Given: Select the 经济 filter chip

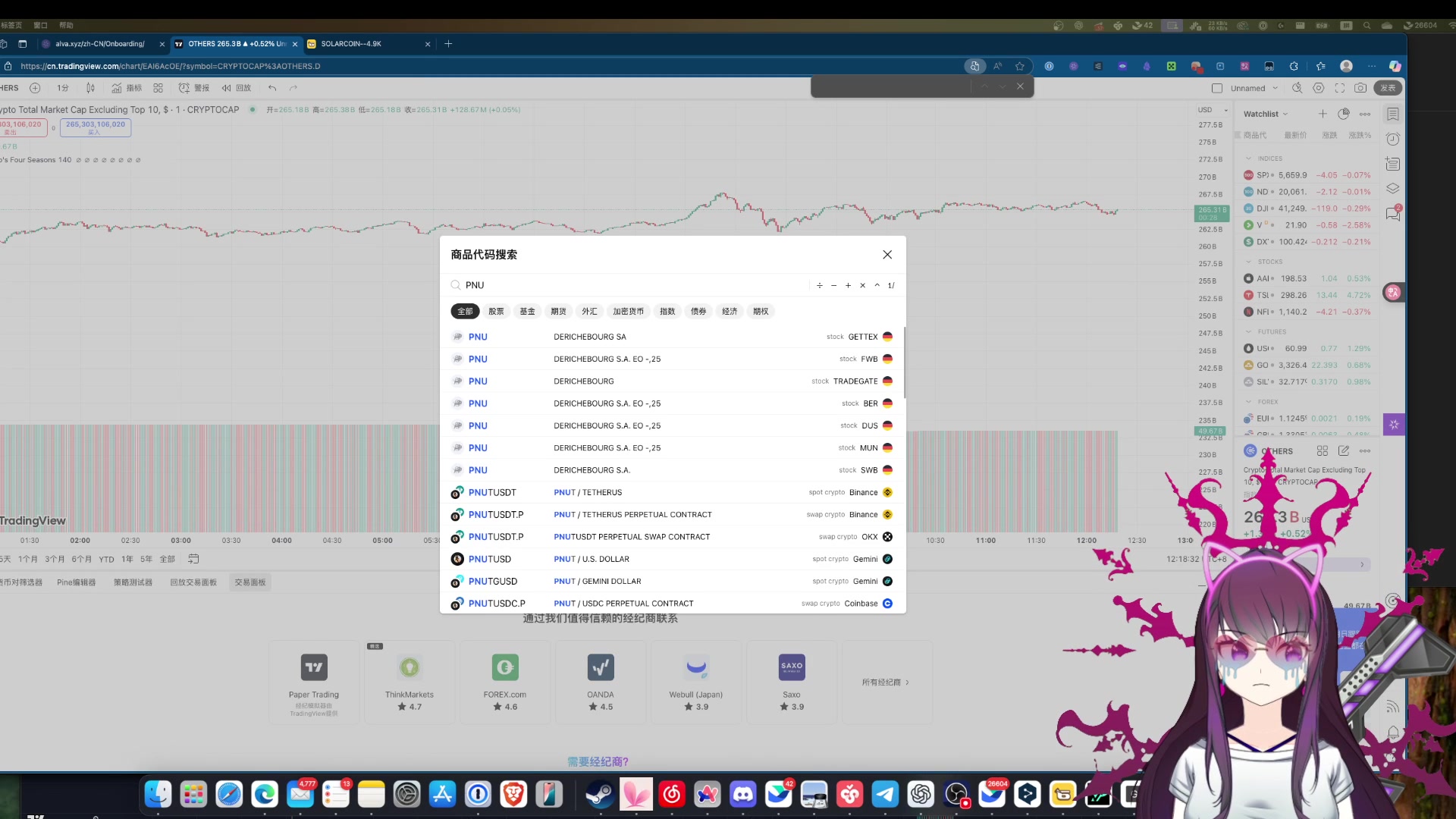Looking at the screenshot, I should 730,312.
